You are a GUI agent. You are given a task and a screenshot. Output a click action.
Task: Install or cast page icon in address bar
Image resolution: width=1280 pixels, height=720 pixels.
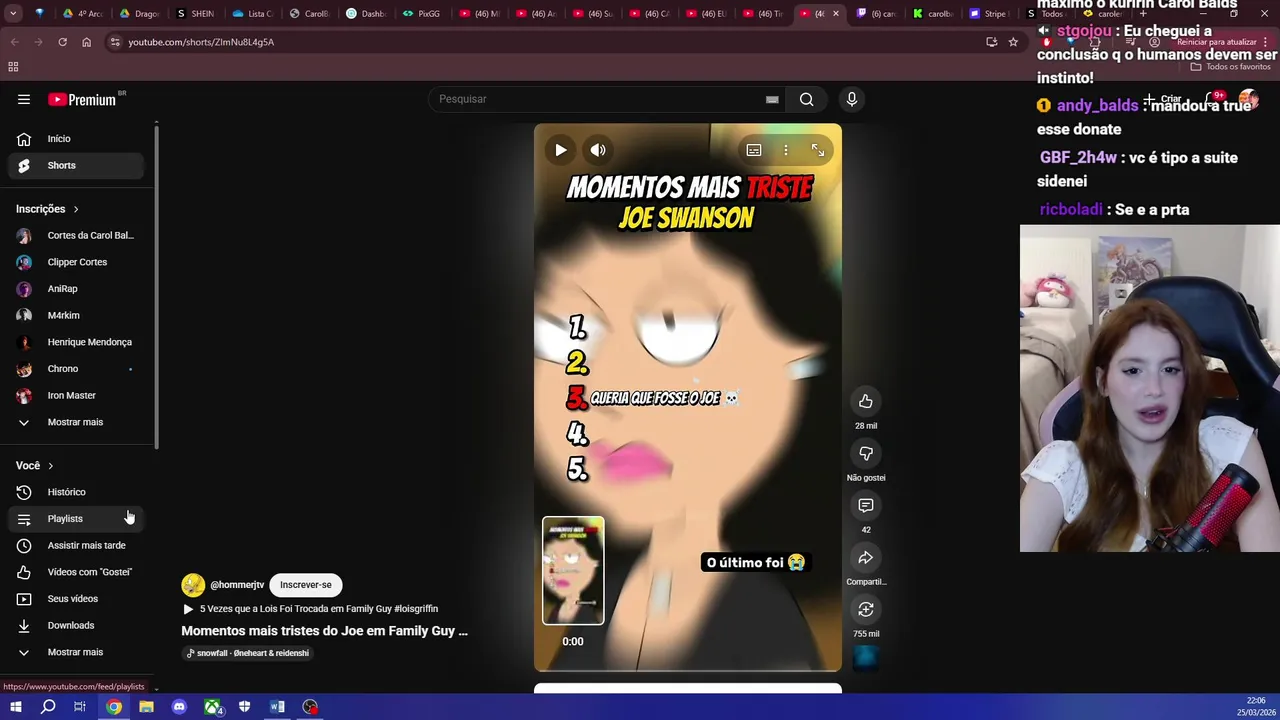pyautogui.click(x=991, y=42)
